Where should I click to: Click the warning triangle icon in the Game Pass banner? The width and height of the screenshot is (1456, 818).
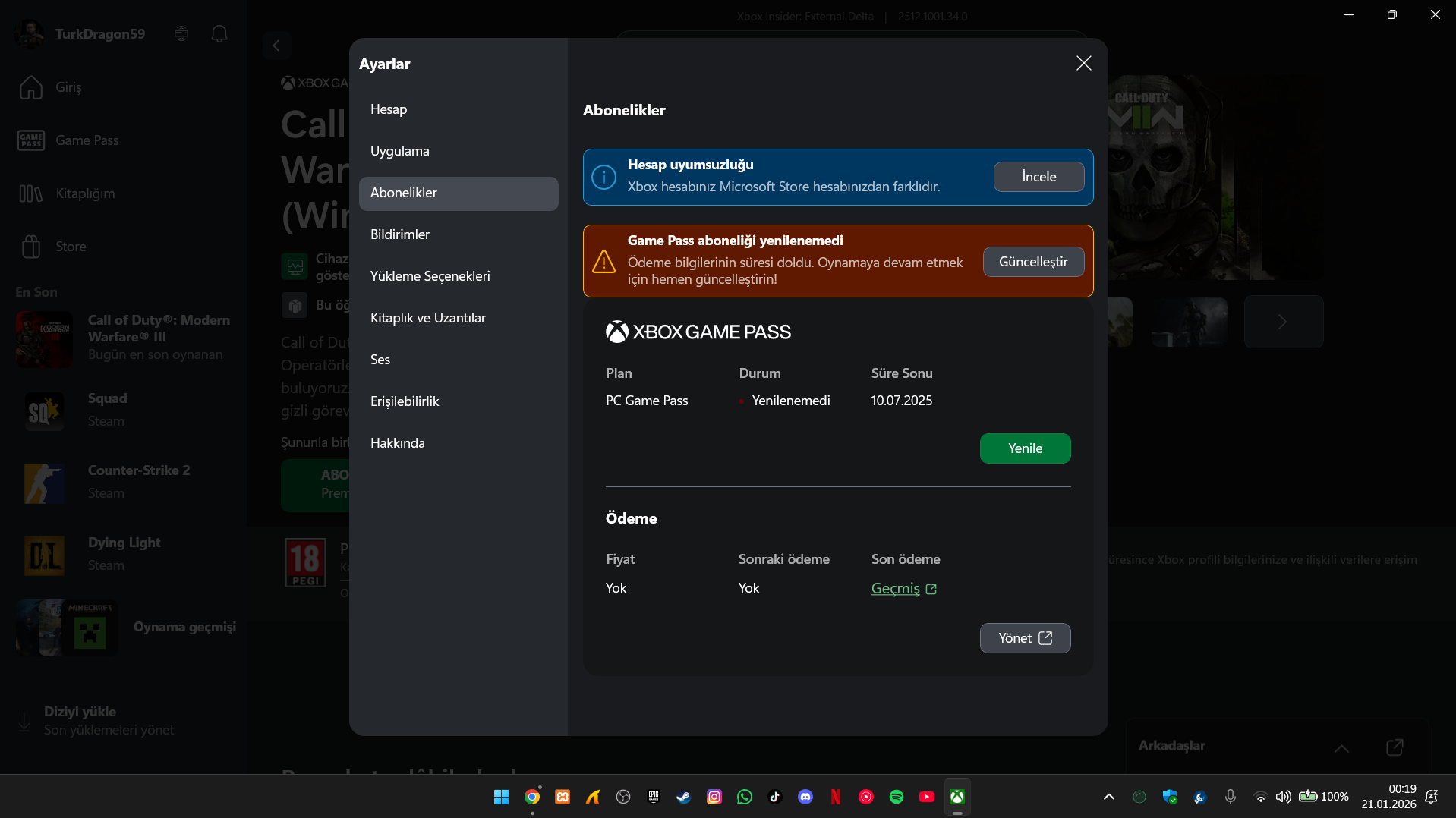(604, 261)
